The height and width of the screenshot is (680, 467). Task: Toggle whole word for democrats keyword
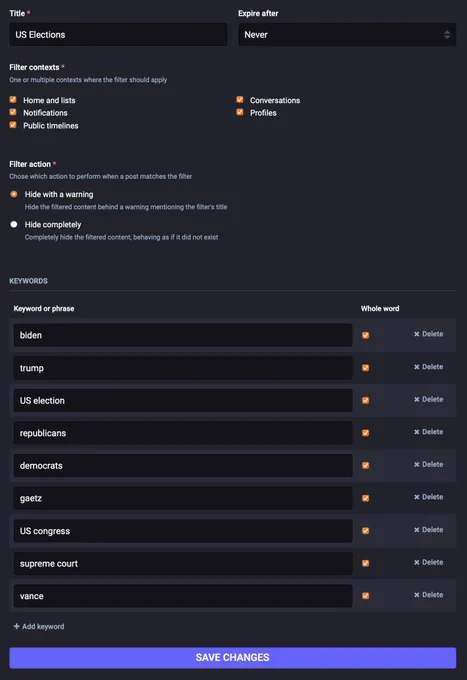pos(366,465)
